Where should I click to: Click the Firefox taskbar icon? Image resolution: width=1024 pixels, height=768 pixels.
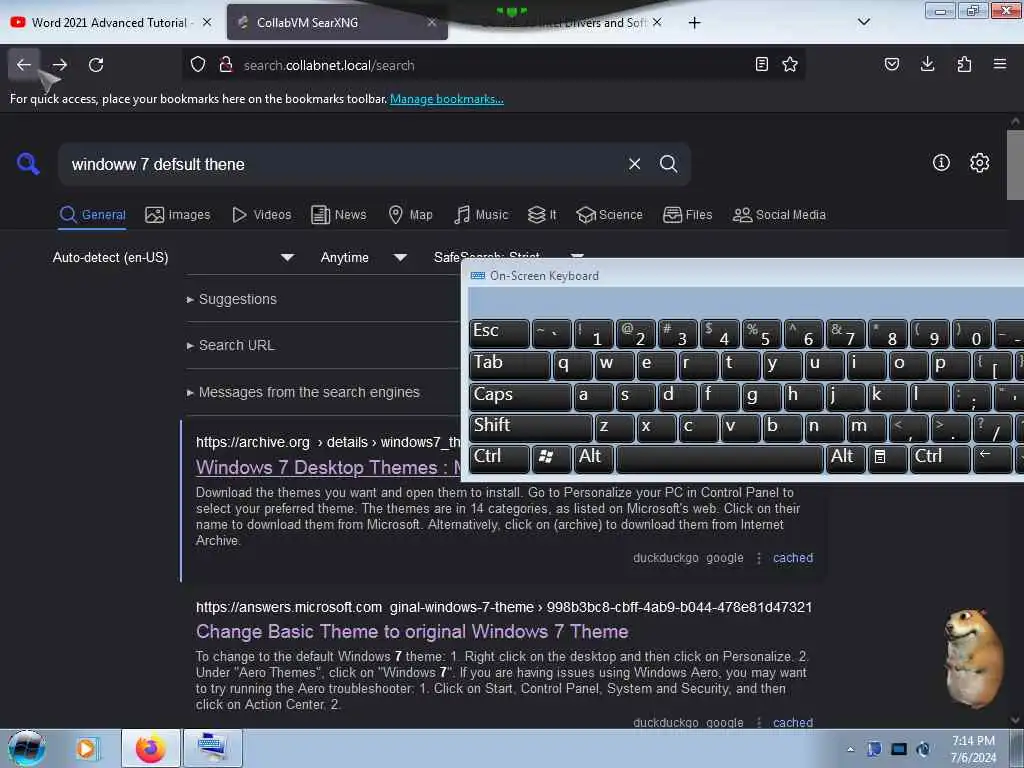click(150, 748)
